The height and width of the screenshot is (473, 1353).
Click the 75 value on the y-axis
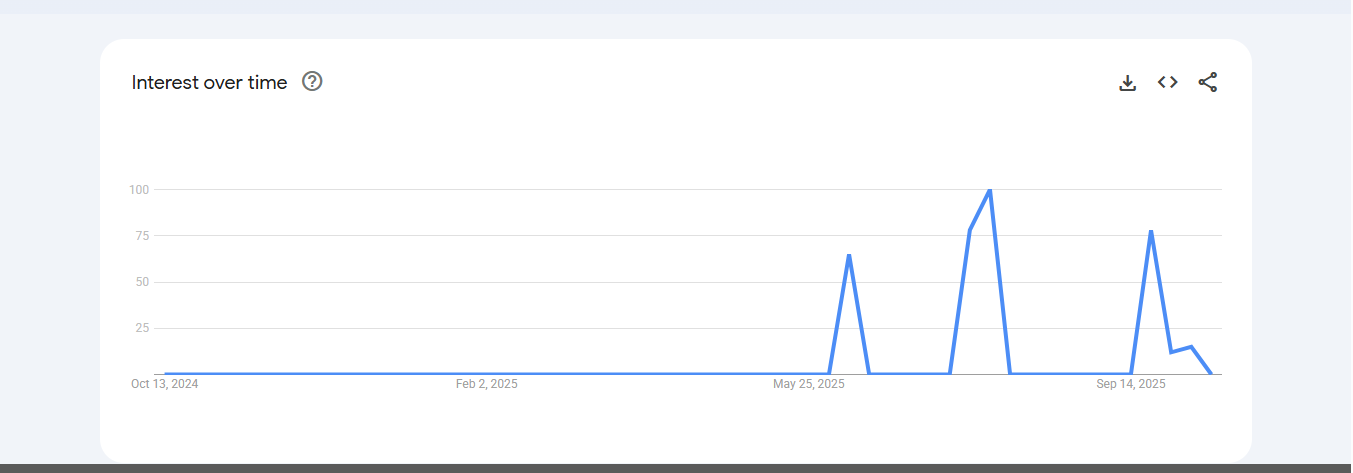141,236
